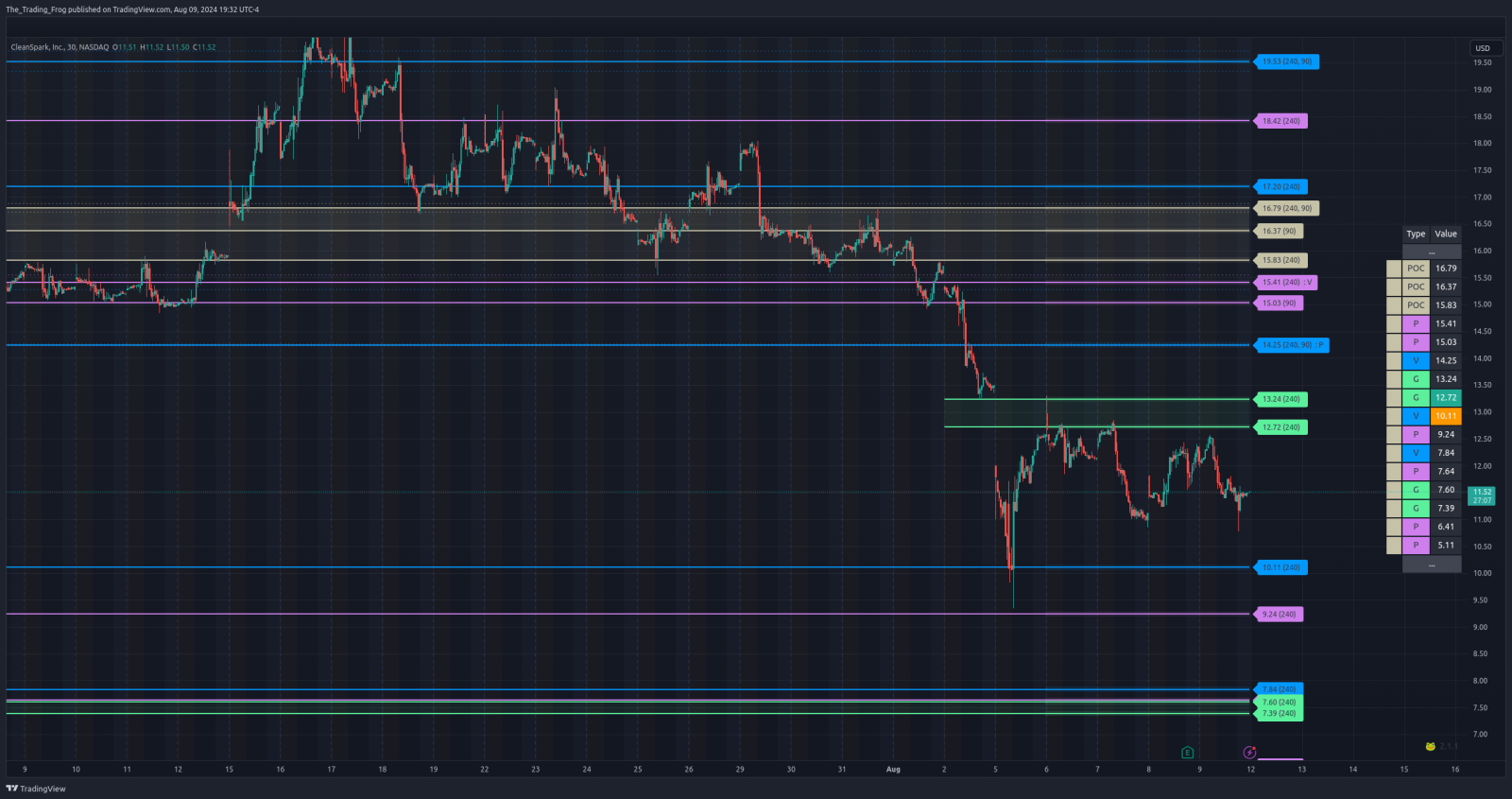Viewport: 1512px width, 799px height.
Task: Click green G type cell beside 13.24
Action: pyautogui.click(x=1416, y=379)
